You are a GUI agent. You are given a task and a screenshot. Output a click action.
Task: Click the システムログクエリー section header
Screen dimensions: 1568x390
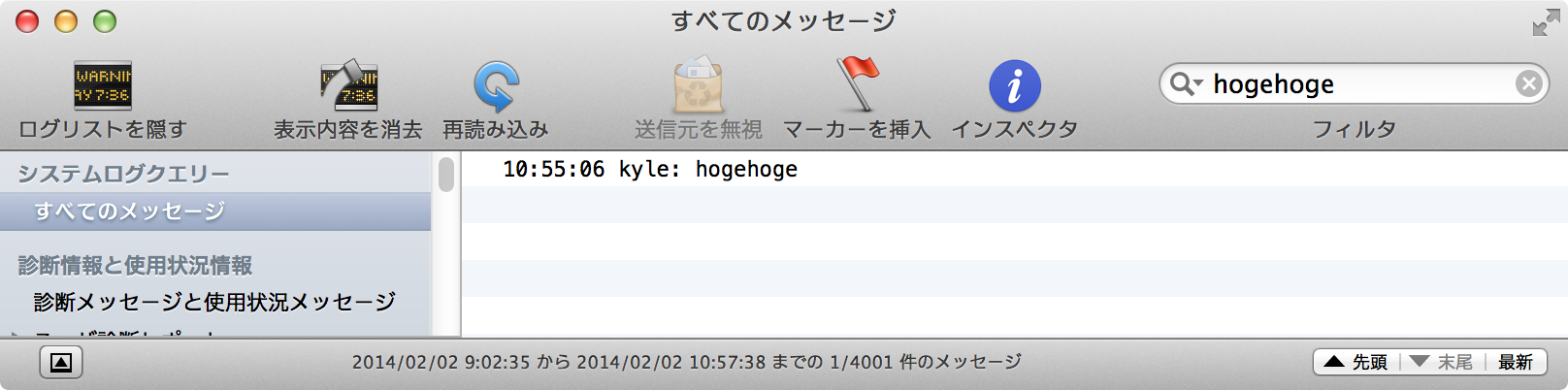coord(123,175)
